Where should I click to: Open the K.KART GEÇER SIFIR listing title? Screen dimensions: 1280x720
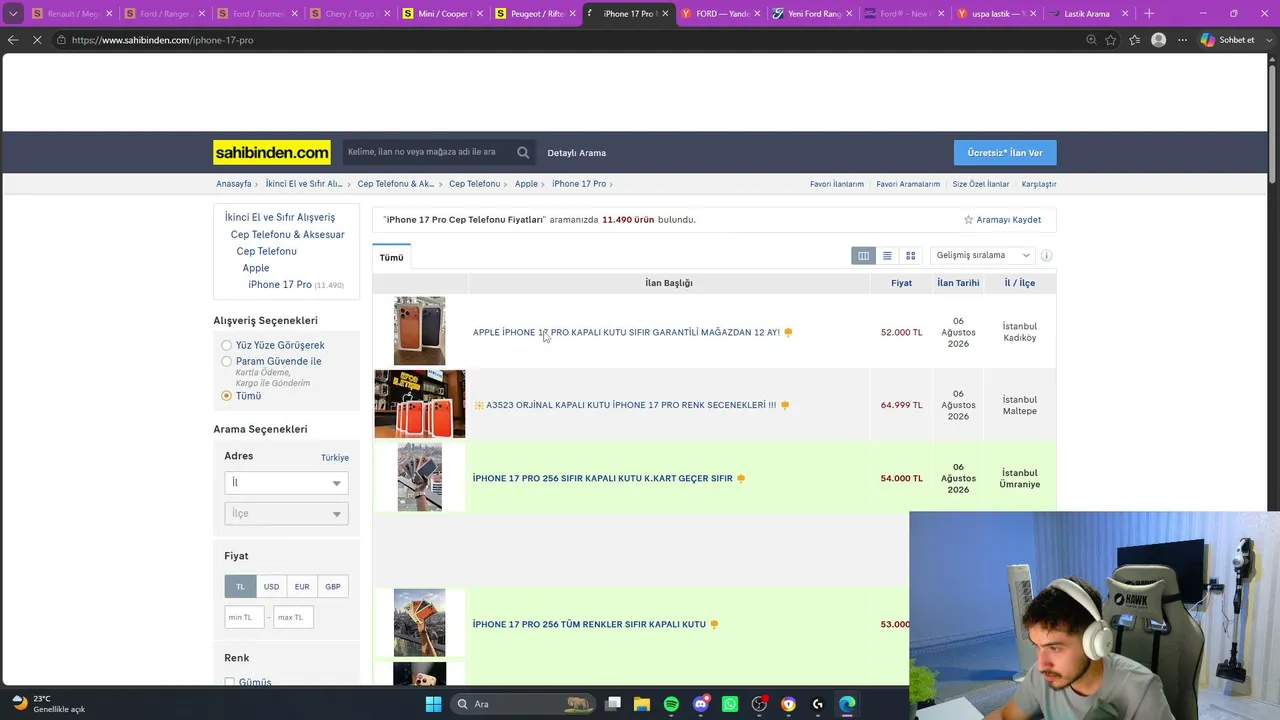[x=603, y=479]
